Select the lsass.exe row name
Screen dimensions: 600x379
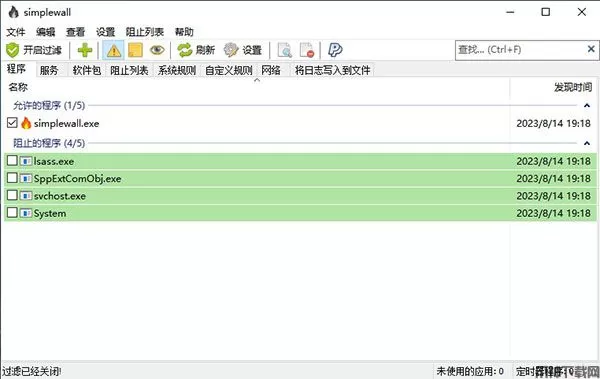tap(54, 162)
